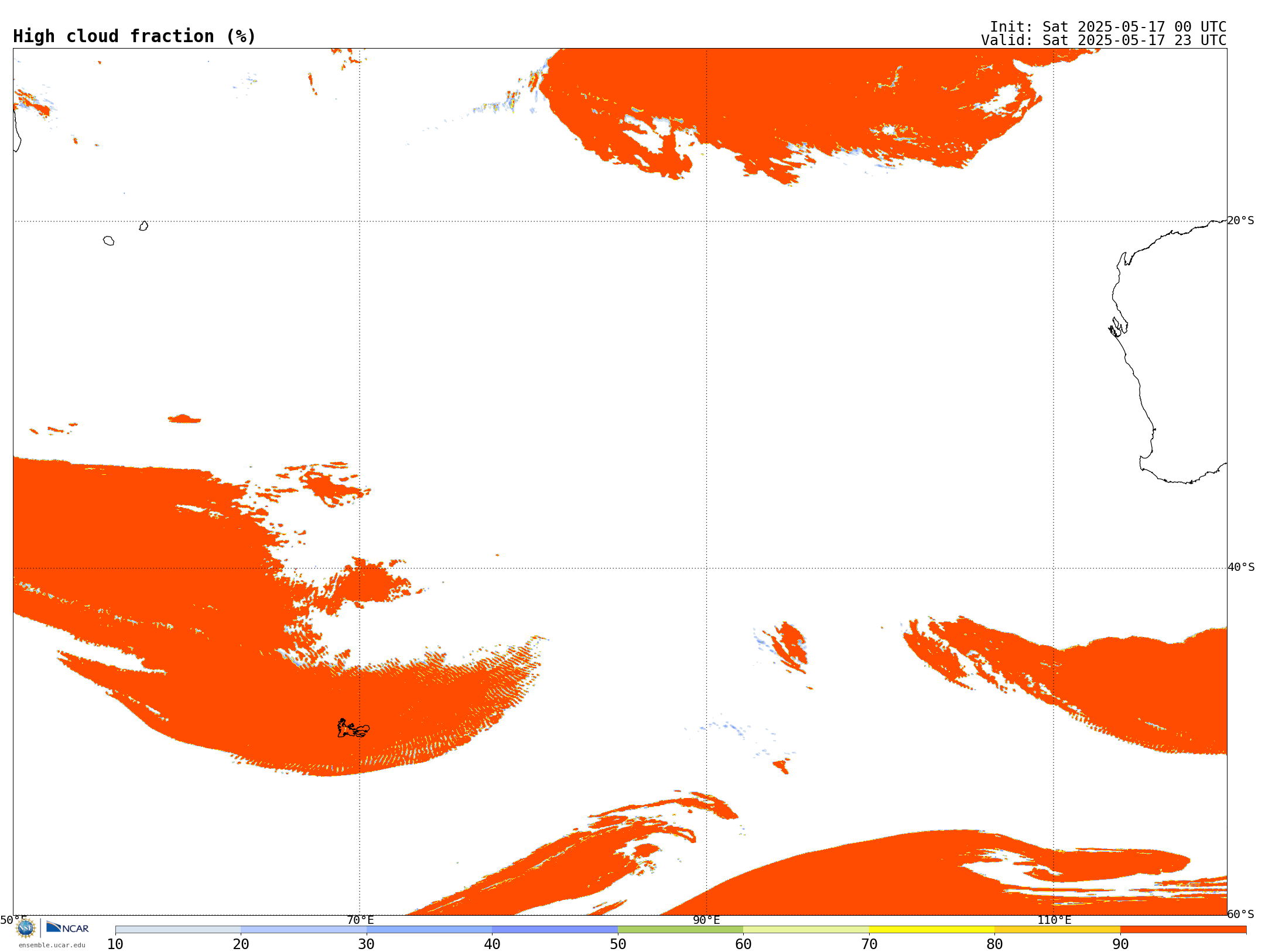Image resolution: width=1265 pixels, height=952 pixels.
Task: Click the 10-20 pale gray colorbar segment
Action: tap(178, 930)
